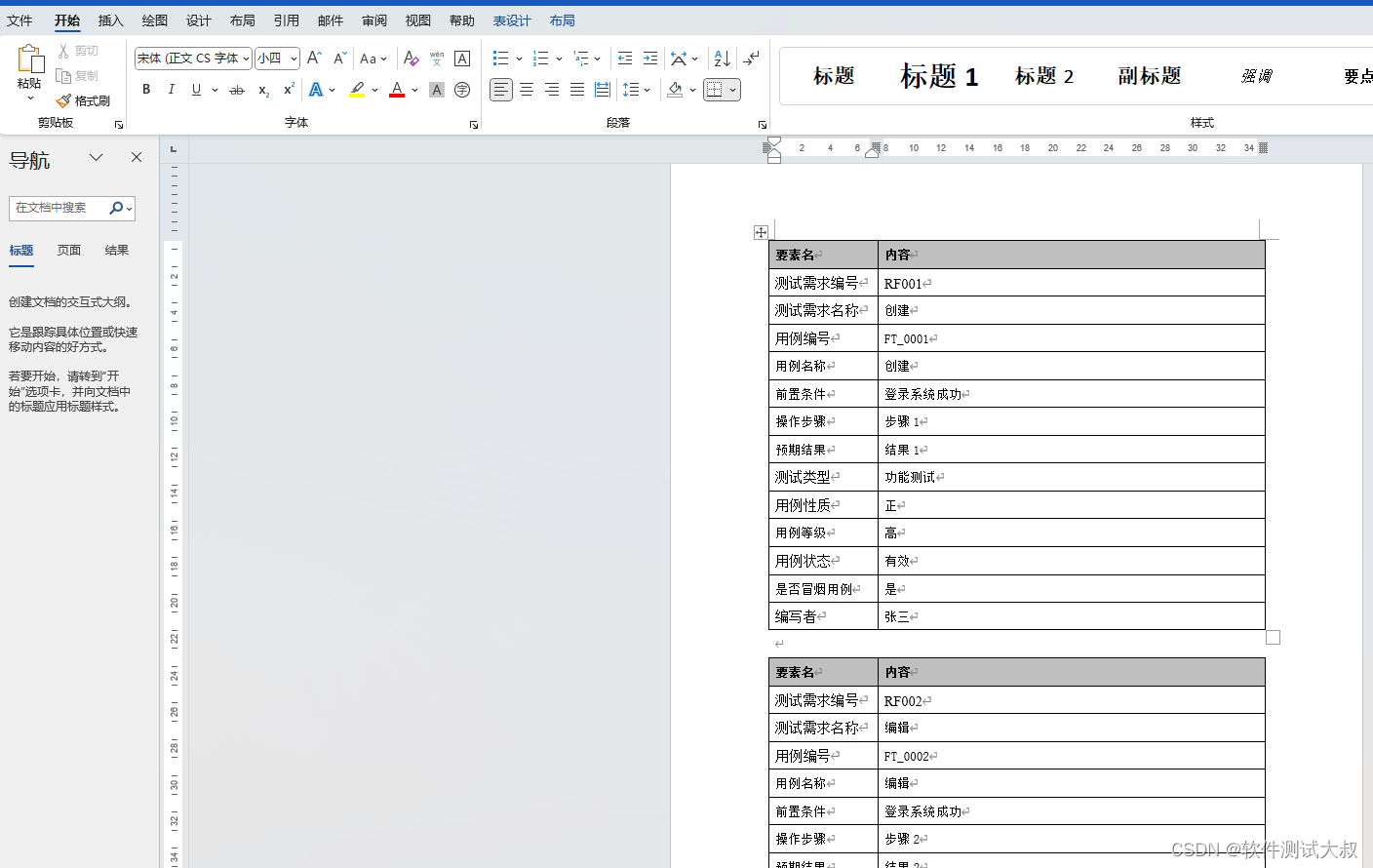Switch to the 审阅 ribbon tab

click(374, 20)
